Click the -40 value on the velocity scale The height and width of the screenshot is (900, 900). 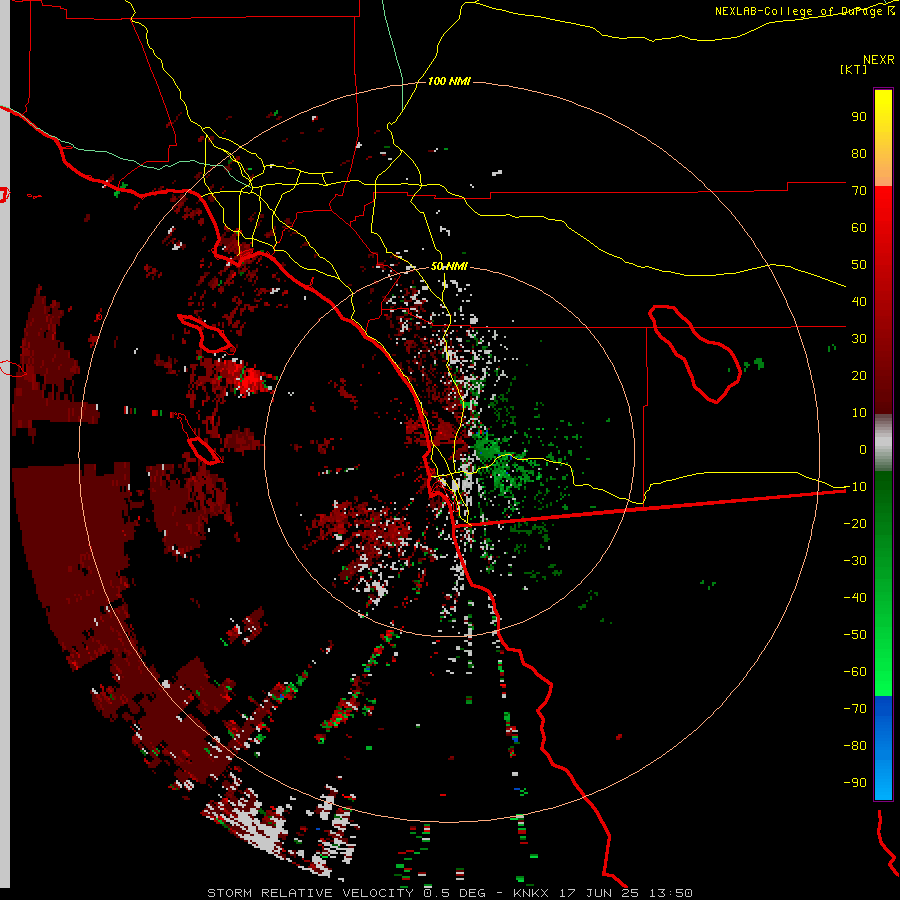pyautogui.click(x=855, y=598)
